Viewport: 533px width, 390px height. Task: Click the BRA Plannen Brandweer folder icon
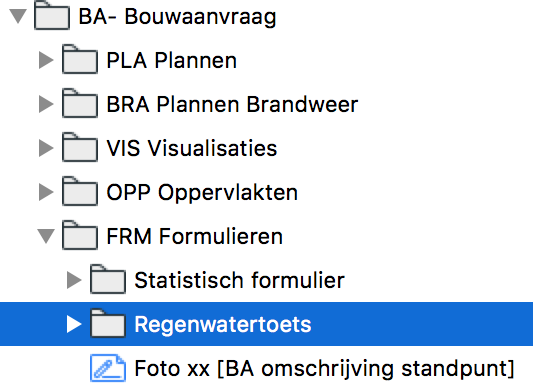click(80, 103)
